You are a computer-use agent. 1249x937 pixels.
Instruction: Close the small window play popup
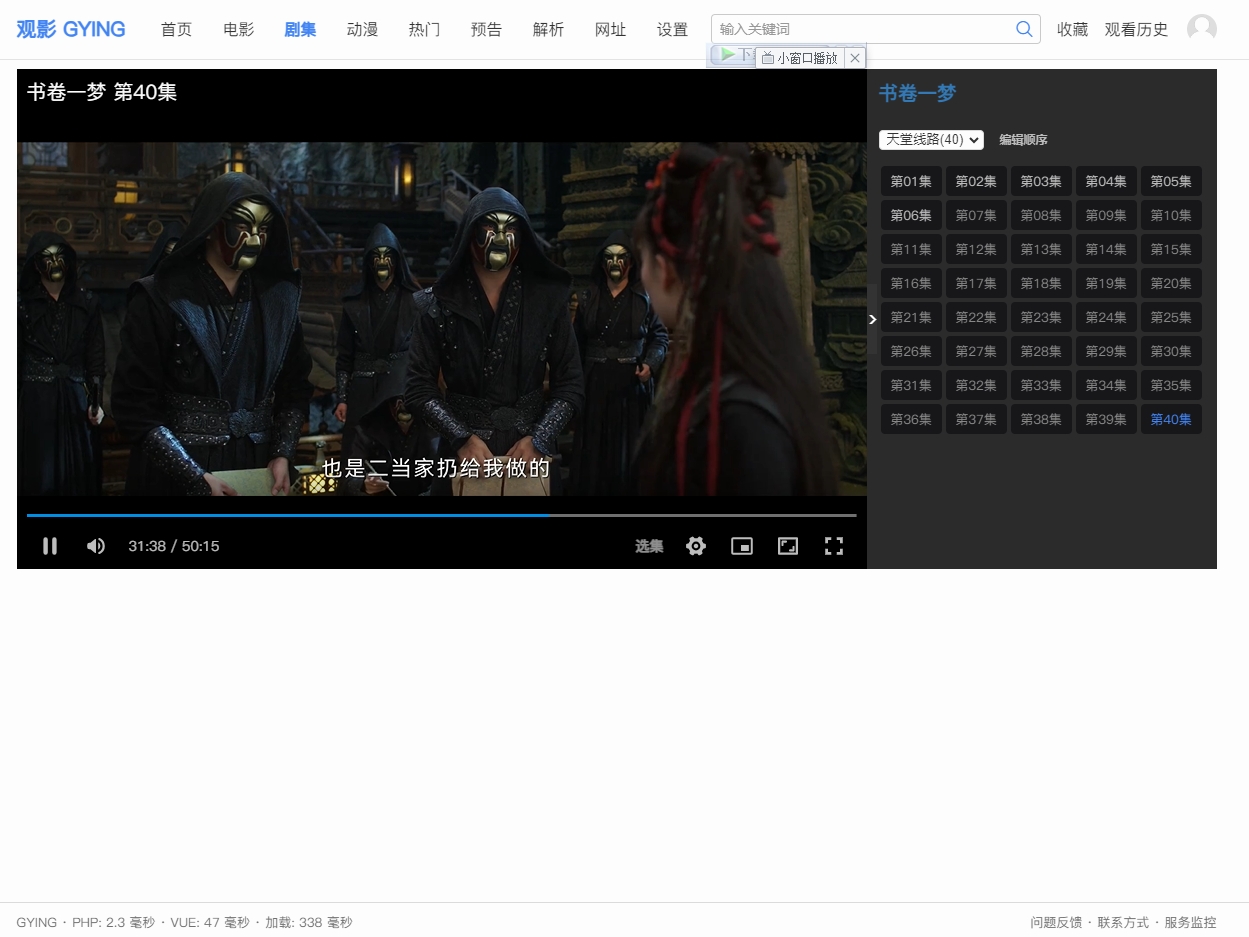[x=855, y=58]
